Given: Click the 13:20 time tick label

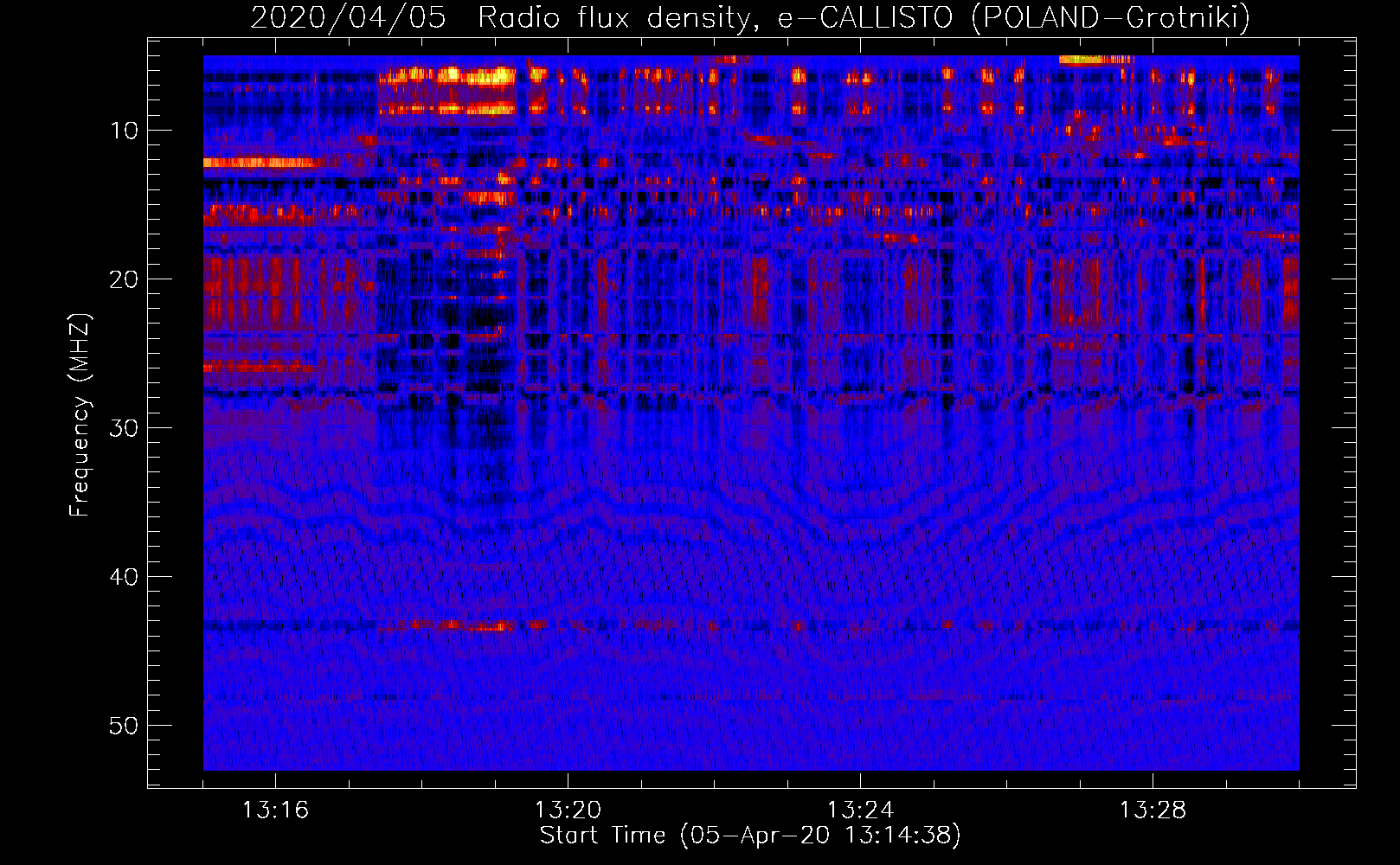Looking at the screenshot, I should tap(568, 811).
